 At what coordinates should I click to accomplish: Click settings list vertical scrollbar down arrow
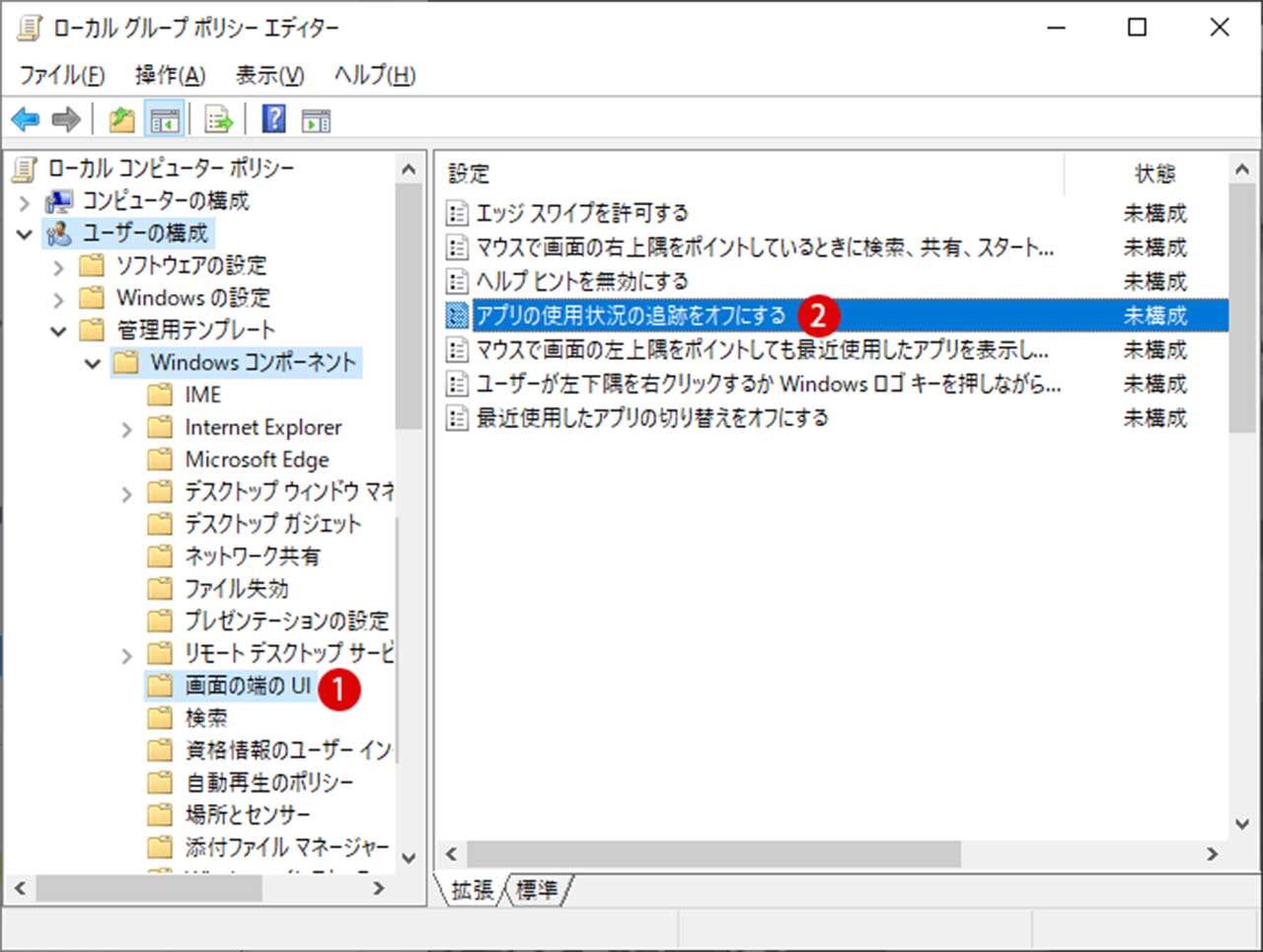(1242, 825)
